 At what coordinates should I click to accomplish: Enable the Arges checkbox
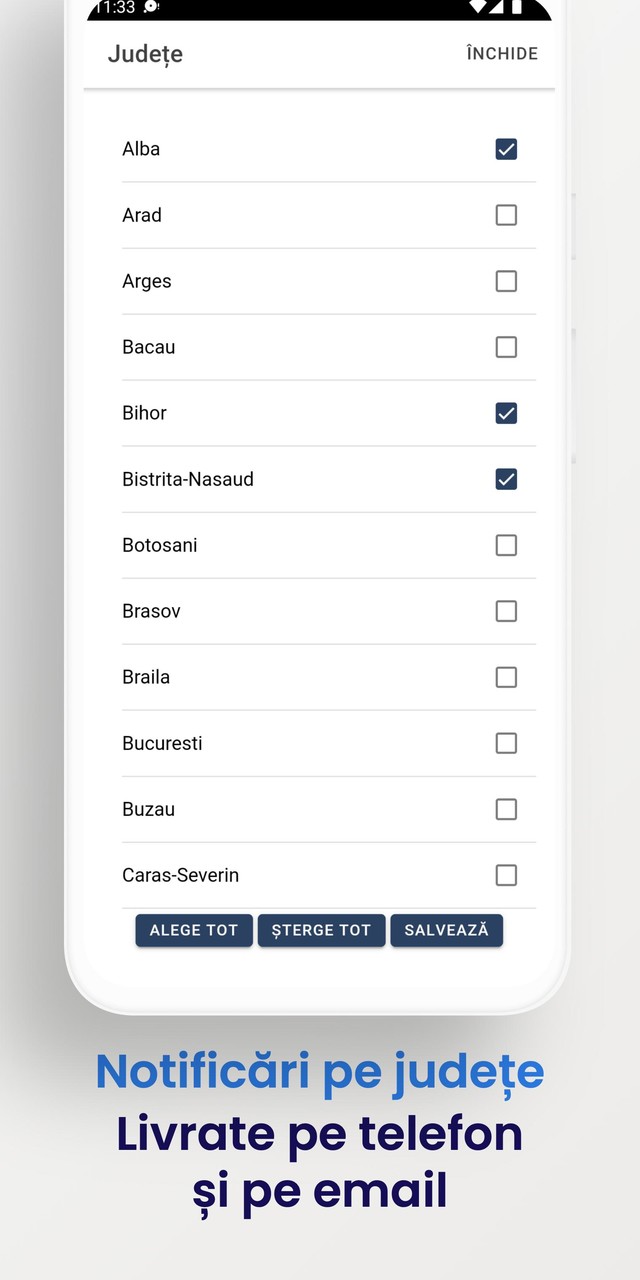click(506, 281)
